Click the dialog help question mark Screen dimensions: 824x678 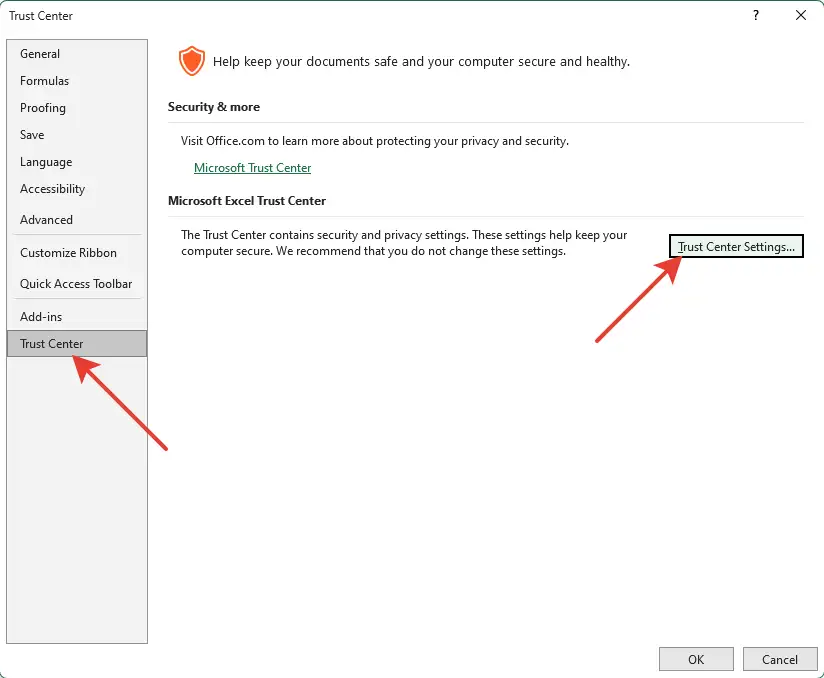[x=755, y=16]
